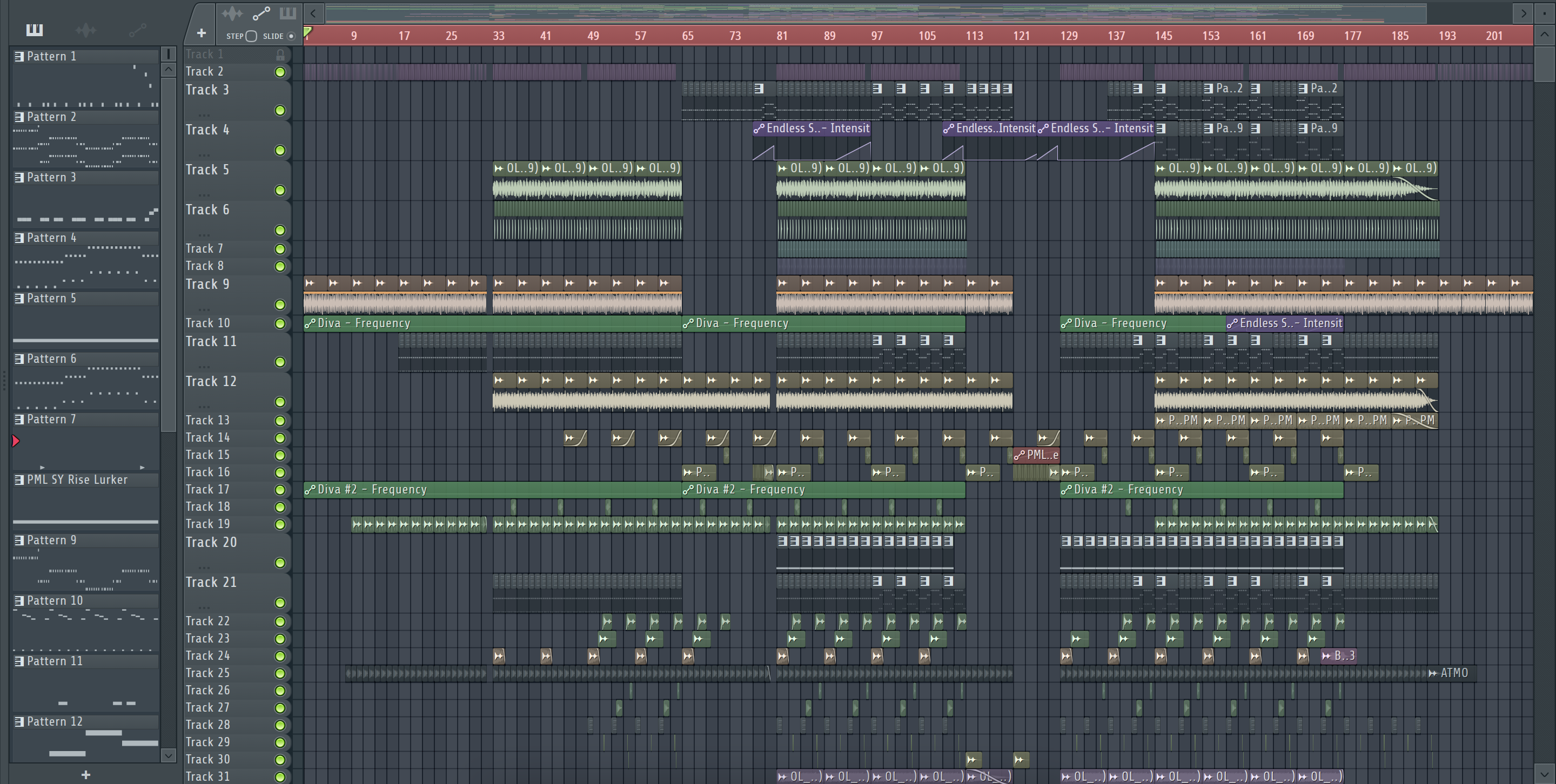Select the pattern picker piano icon
The height and width of the screenshot is (784, 1556).
click(35, 30)
